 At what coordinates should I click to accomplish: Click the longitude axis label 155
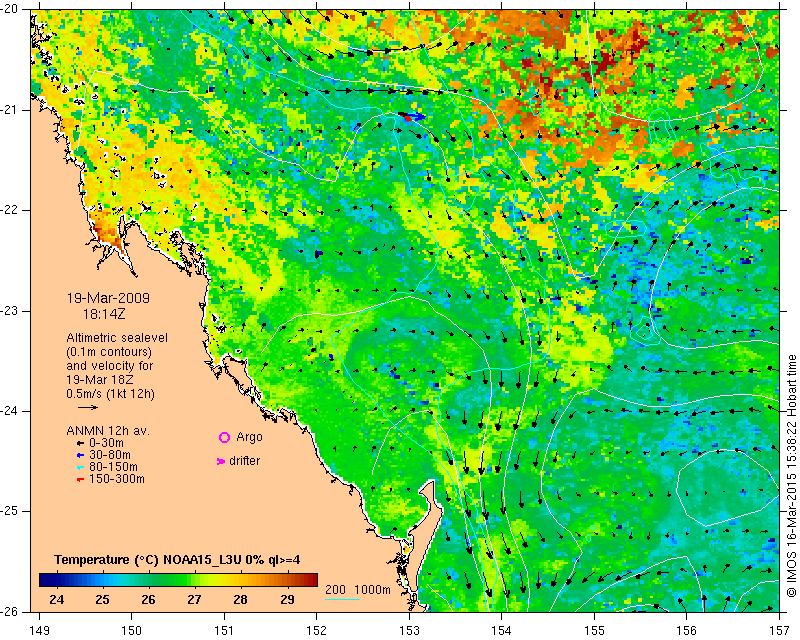pyautogui.click(x=594, y=631)
